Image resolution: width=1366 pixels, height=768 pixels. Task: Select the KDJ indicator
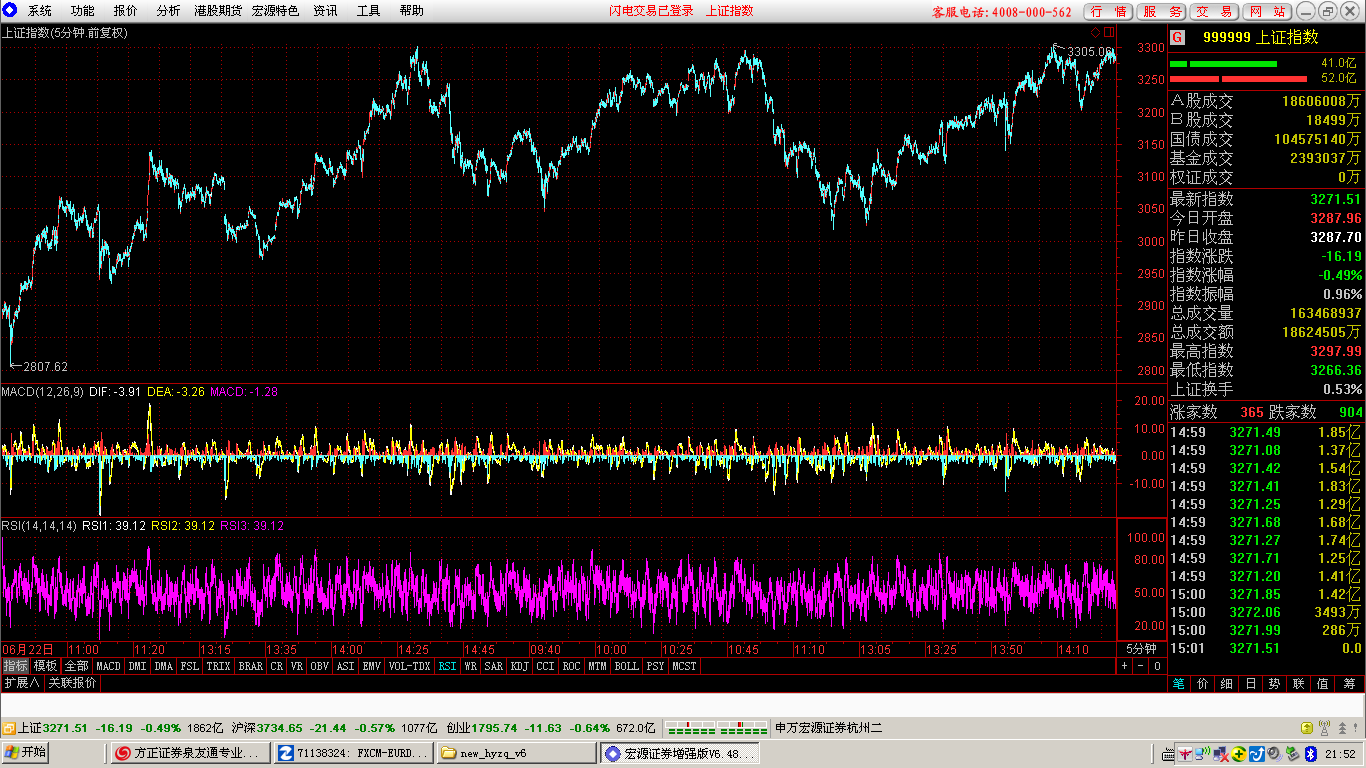point(520,665)
